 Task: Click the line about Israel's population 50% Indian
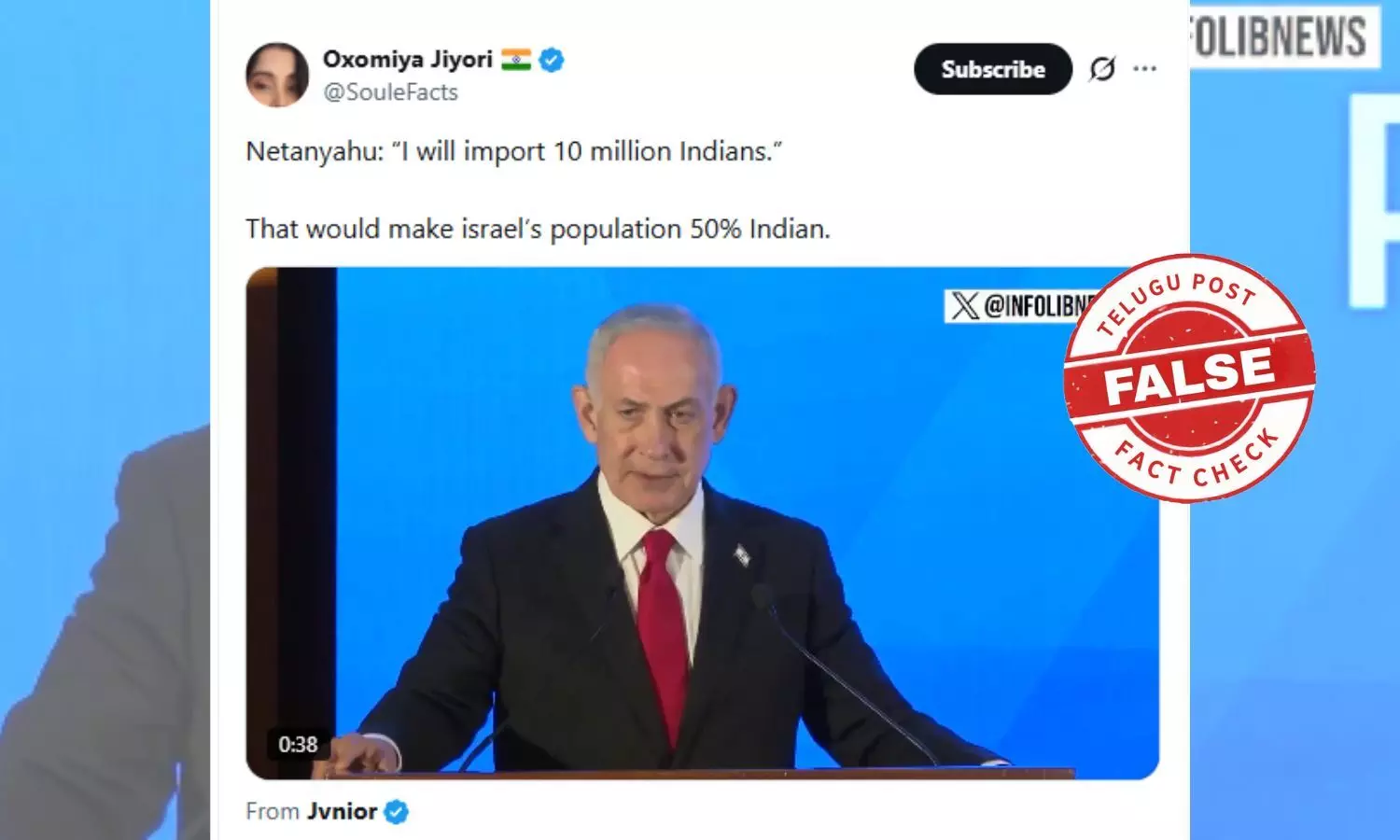click(x=538, y=229)
